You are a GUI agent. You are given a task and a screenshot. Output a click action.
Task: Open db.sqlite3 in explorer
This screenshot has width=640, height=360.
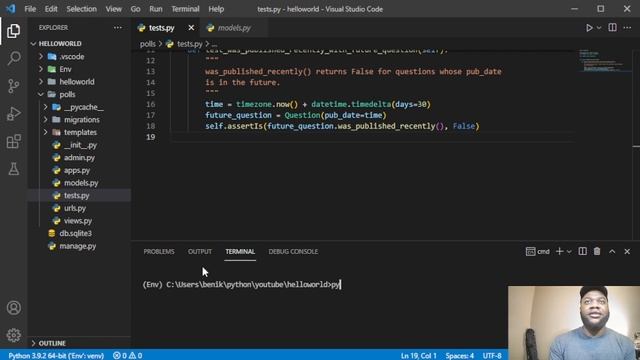point(76,233)
